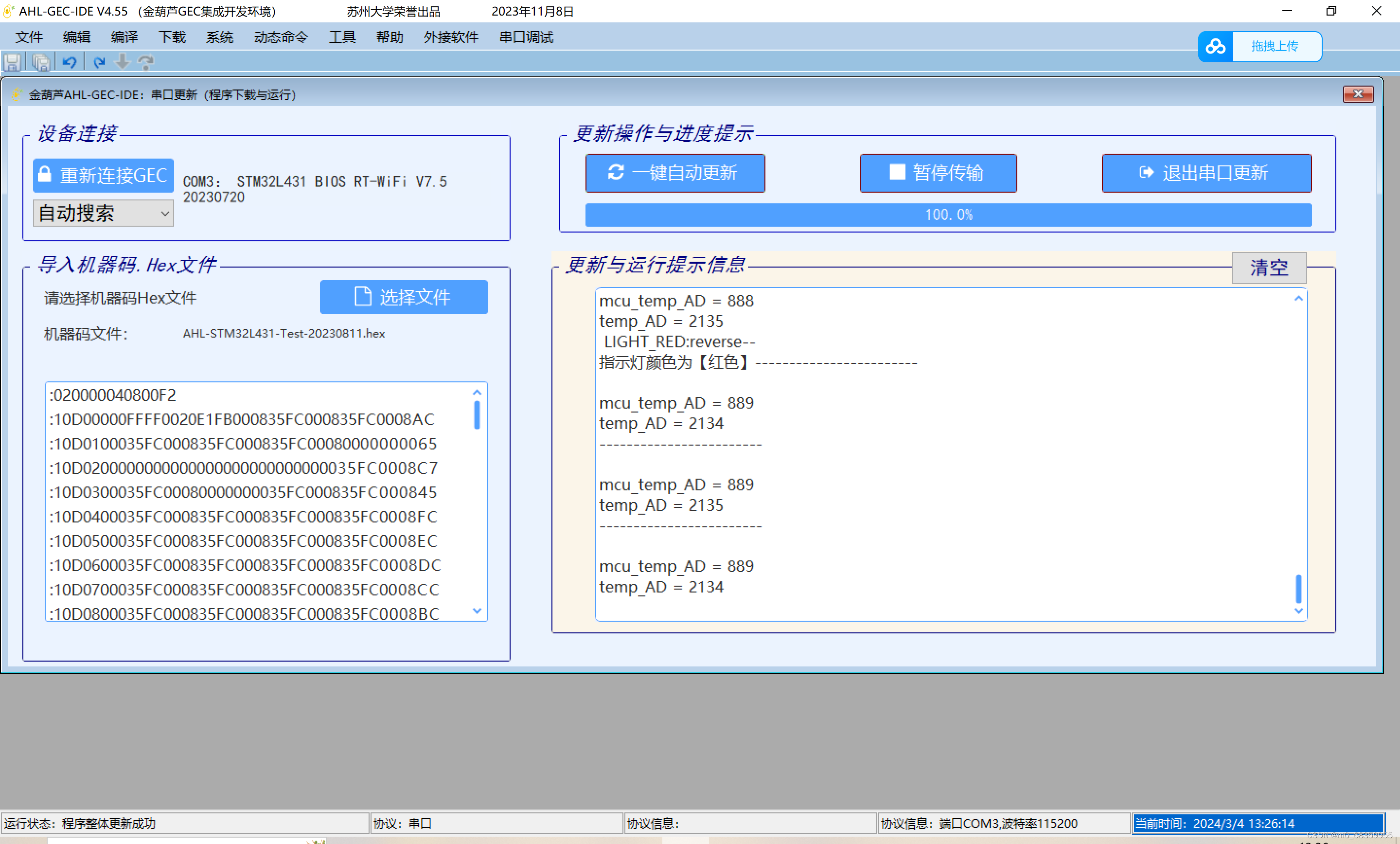Screen dimensions: 1400x844
Task: Click the Save All toolbar icon
Action: [x=41, y=62]
